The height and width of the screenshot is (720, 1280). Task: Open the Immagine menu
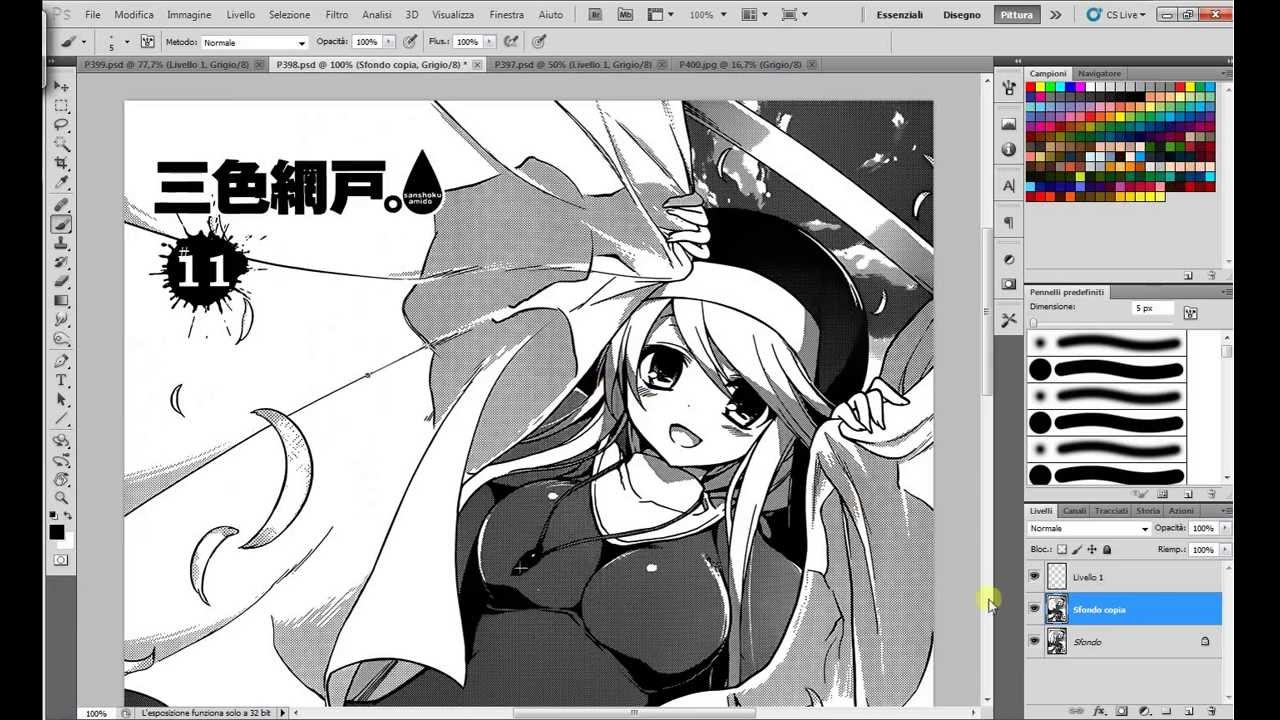[x=189, y=15]
